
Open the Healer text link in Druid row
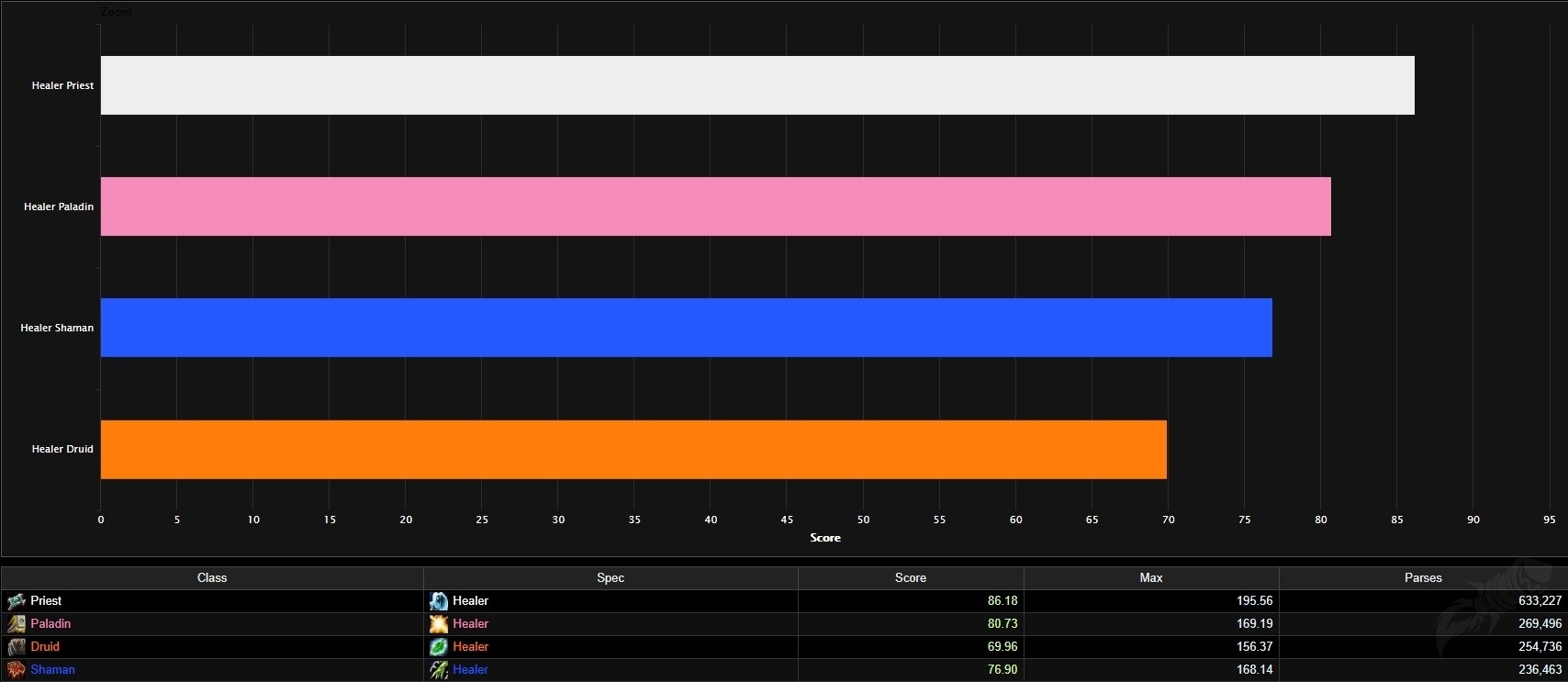pos(470,647)
